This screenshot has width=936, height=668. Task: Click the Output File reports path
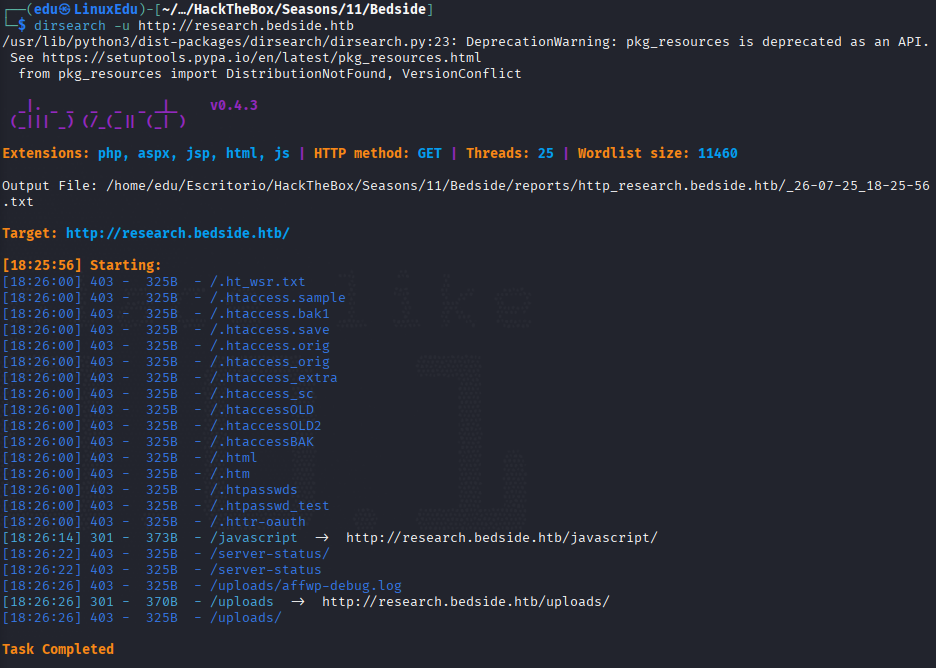[466, 193]
